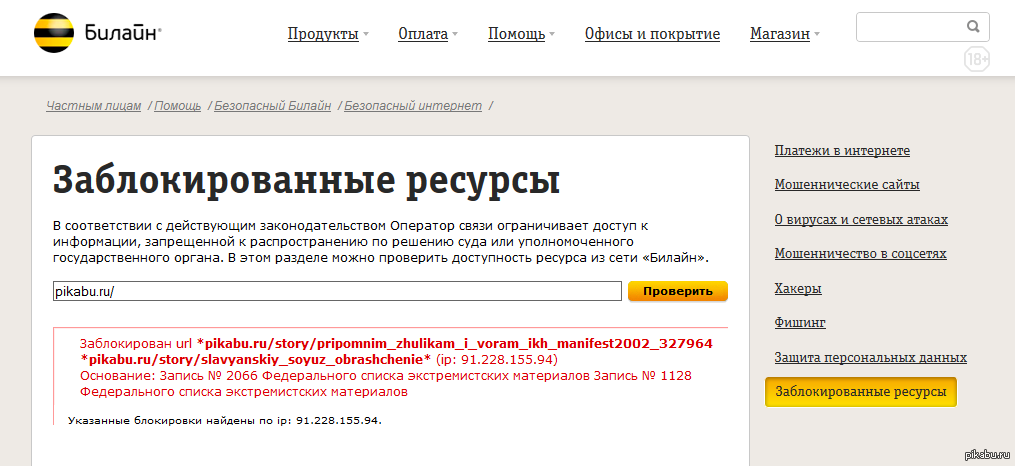Expand the Оплата dropdown menu
1015x466 pixels.
point(423,34)
